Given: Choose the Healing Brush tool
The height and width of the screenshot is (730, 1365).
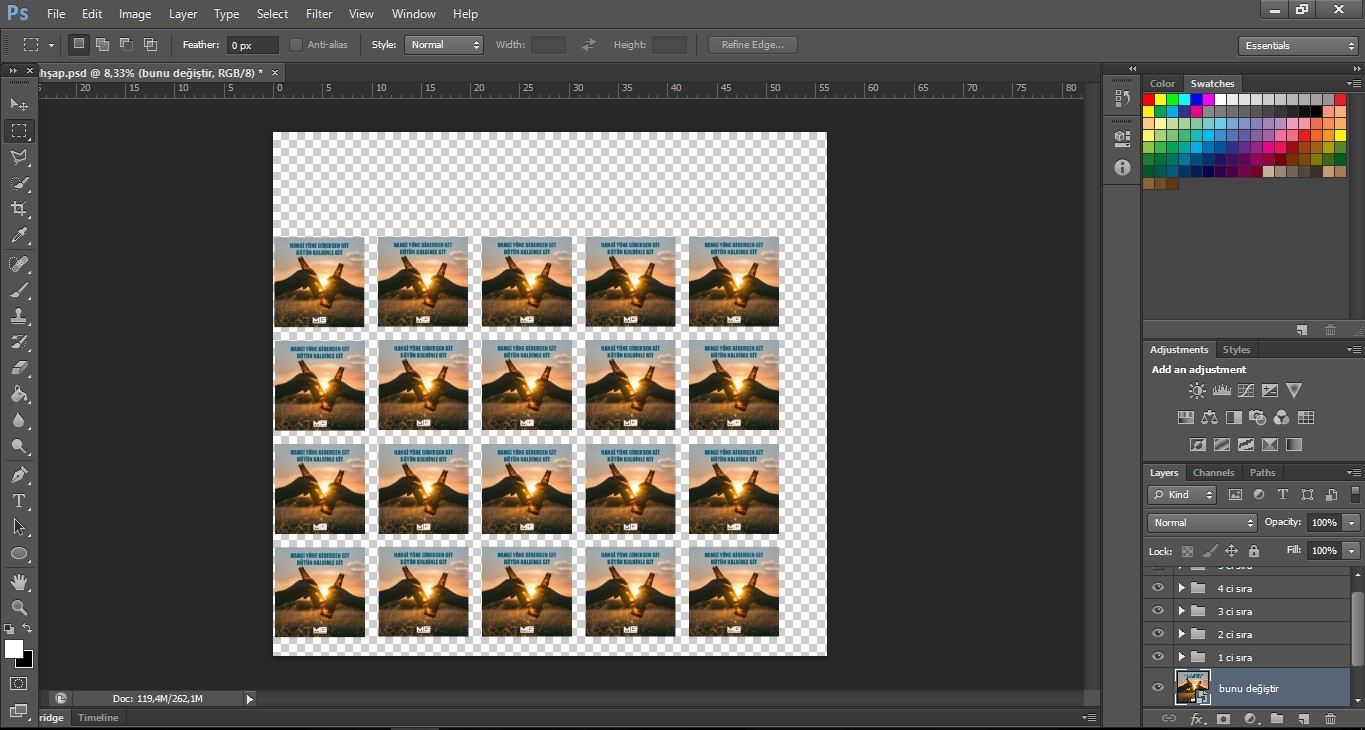Looking at the screenshot, I should [19, 264].
